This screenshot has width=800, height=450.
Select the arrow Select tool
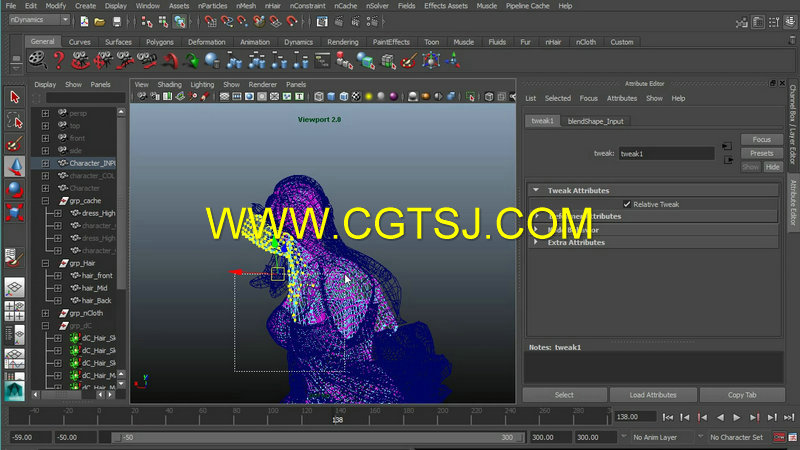[x=14, y=97]
